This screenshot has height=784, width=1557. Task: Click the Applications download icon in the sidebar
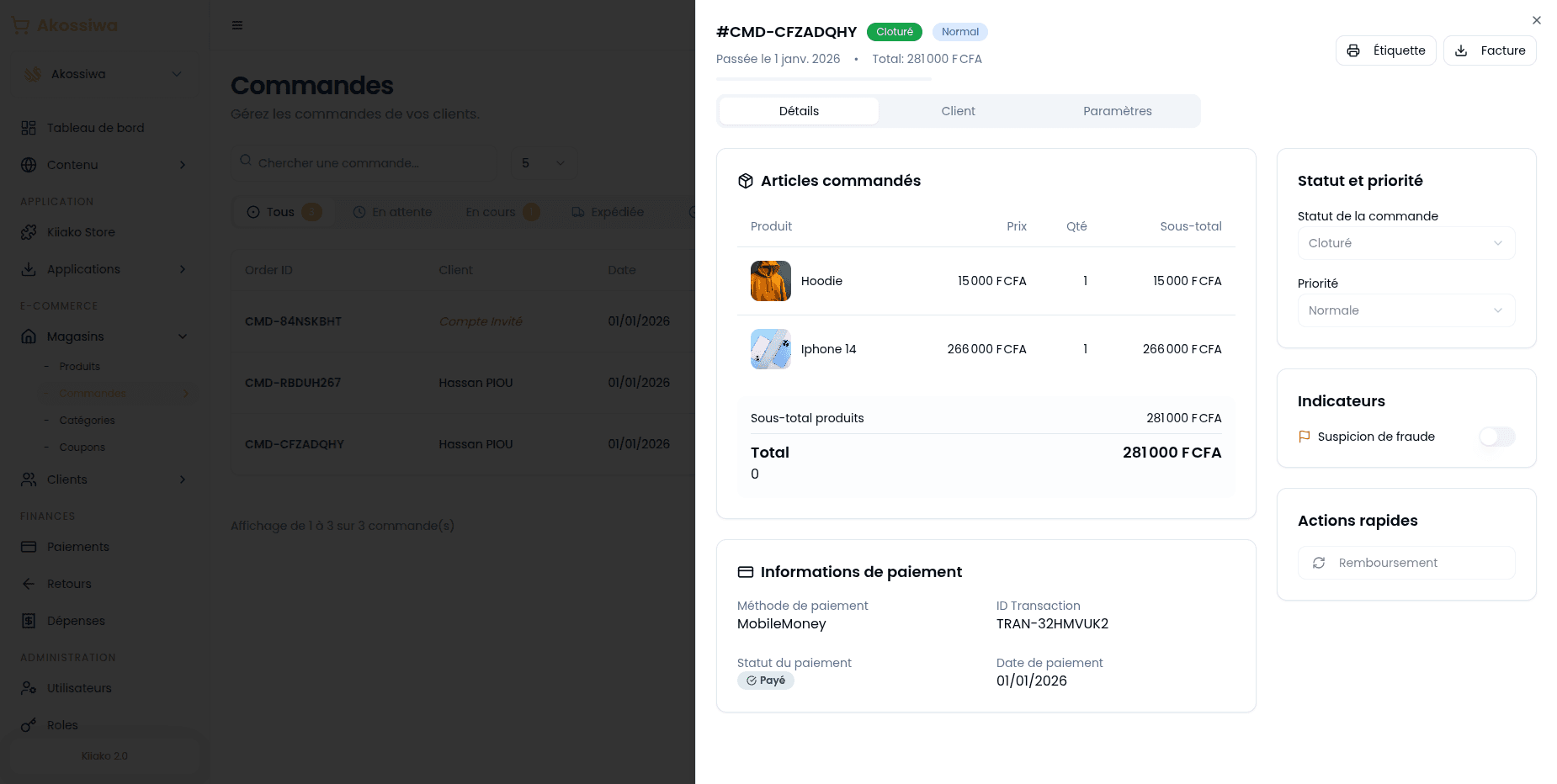click(29, 269)
